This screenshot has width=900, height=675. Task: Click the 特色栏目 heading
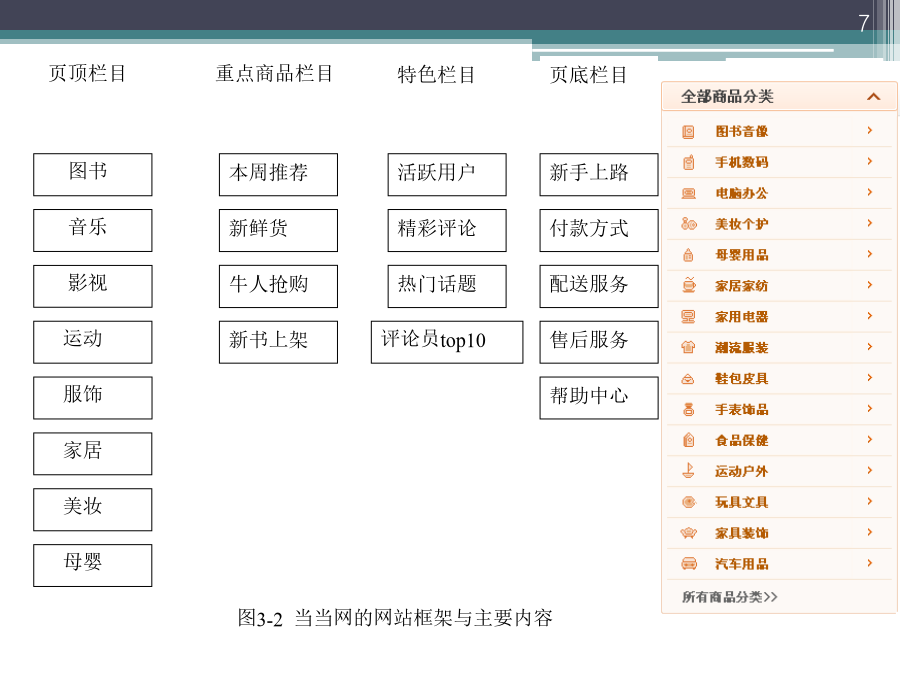[436, 75]
